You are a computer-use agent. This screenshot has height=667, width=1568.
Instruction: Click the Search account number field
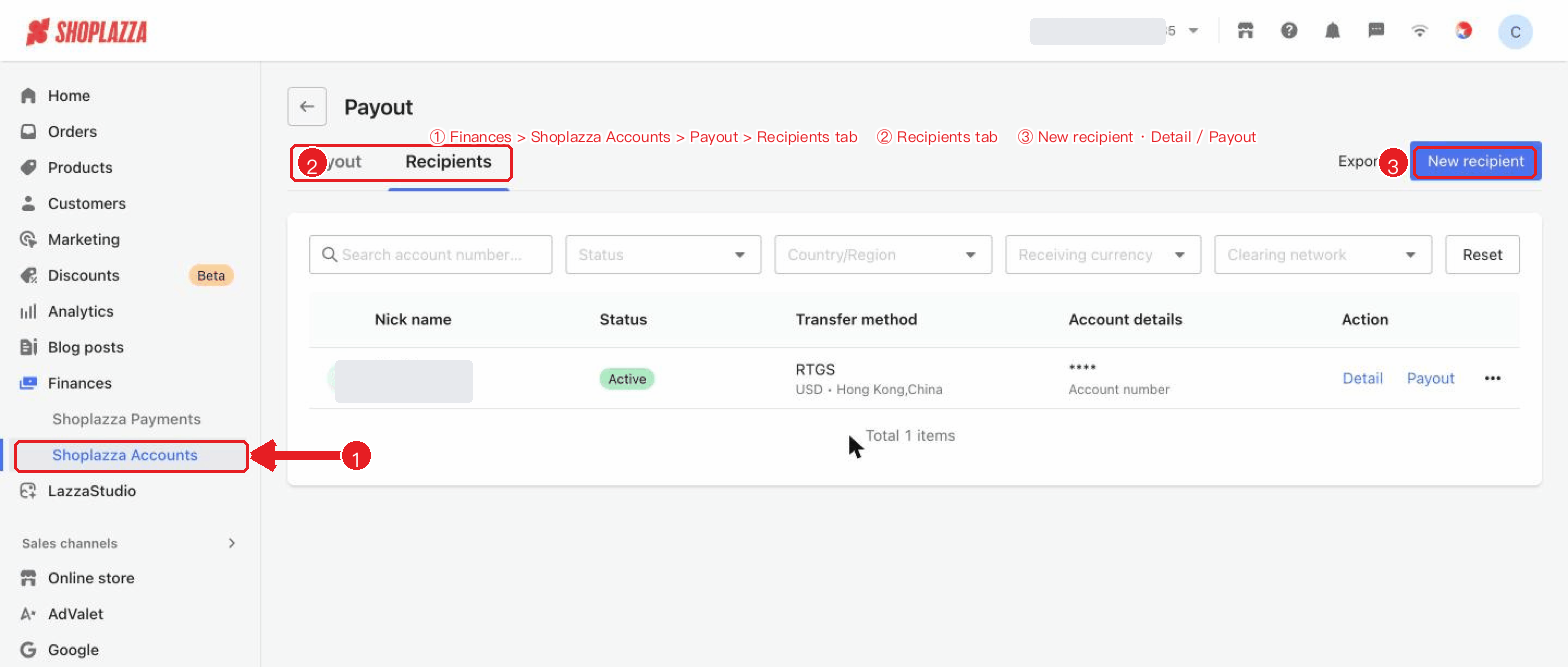[431, 255]
